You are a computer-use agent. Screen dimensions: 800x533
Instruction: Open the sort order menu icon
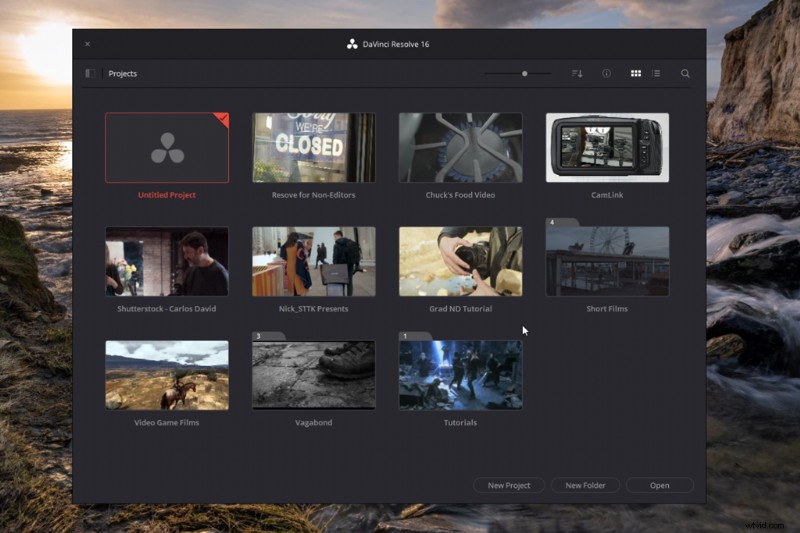(577, 73)
